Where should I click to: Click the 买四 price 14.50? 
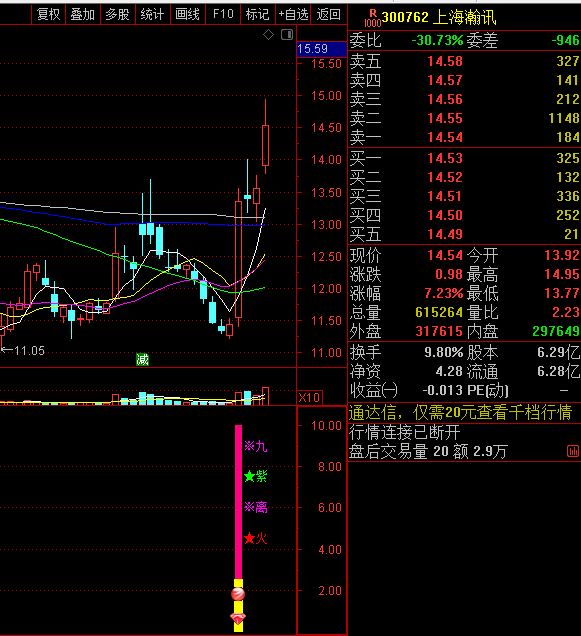pos(445,215)
